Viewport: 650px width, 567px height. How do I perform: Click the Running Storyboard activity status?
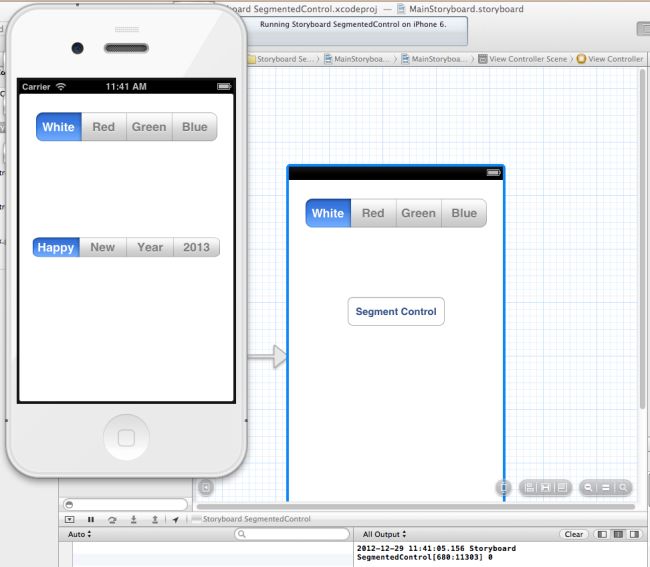click(x=353, y=24)
